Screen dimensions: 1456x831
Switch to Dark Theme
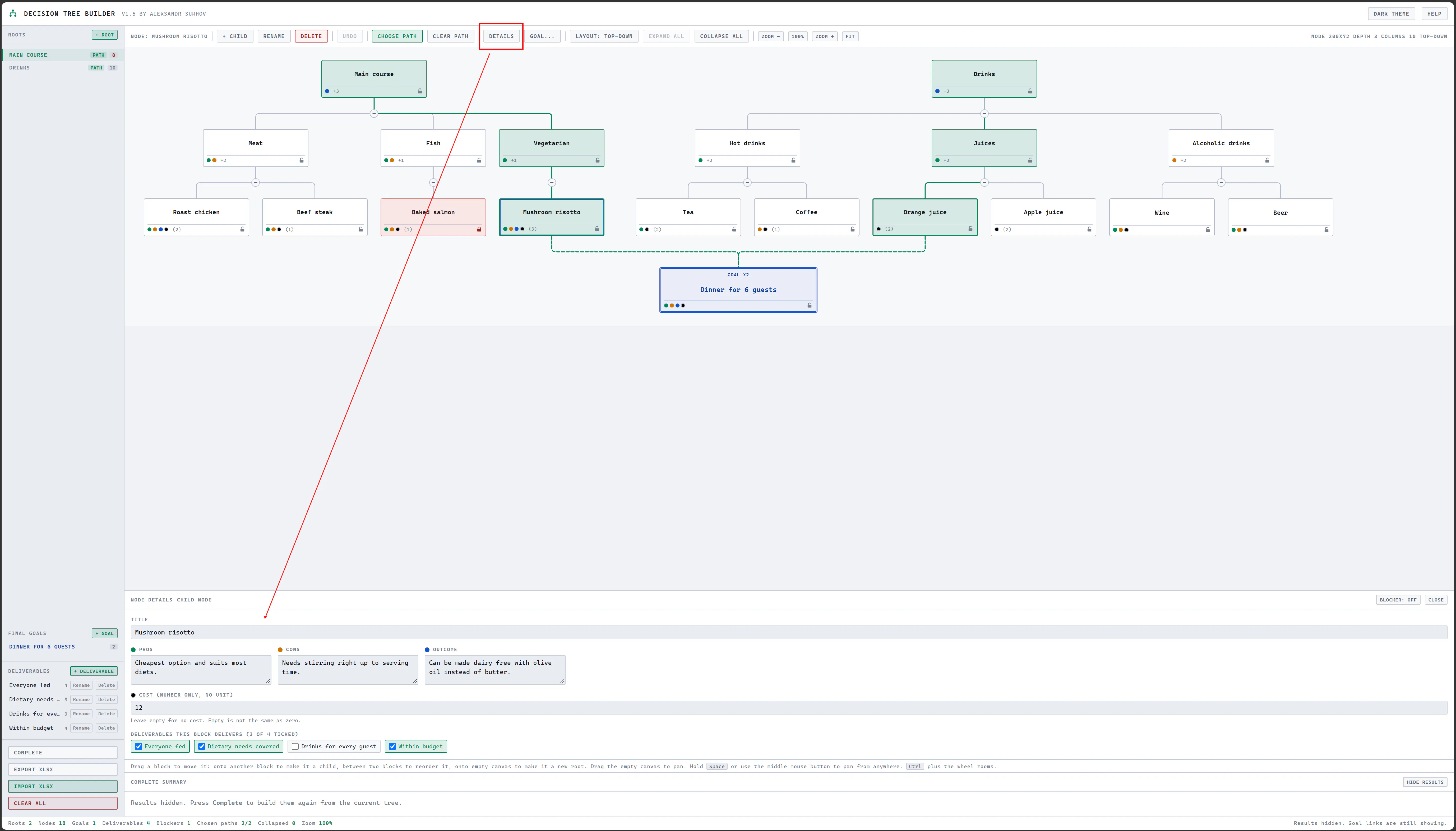pos(1391,14)
